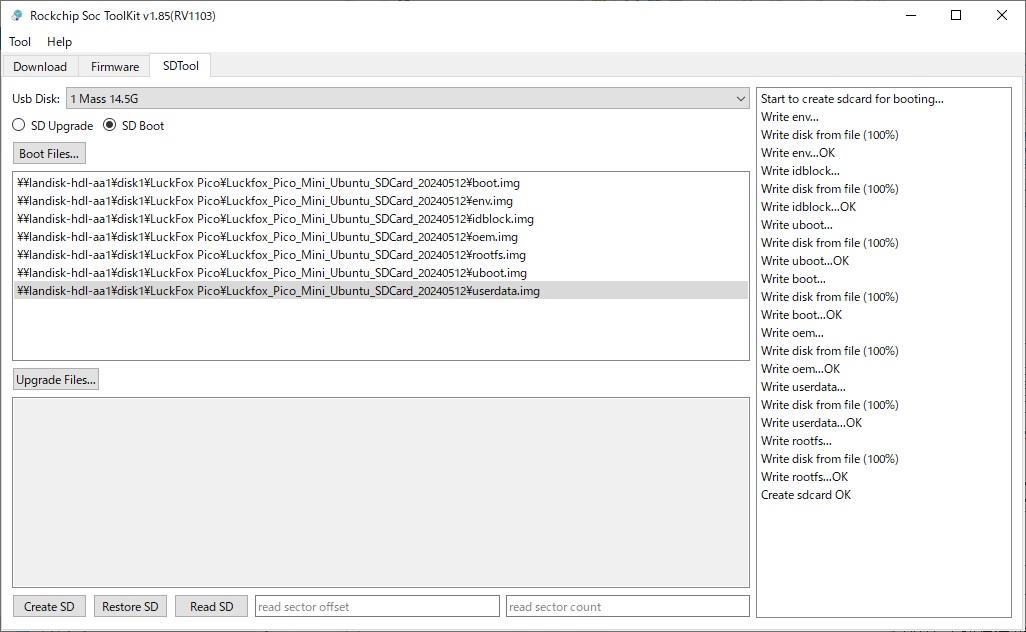Click the Read SD button
The height and width of the screenshot is (632, 1026).
[x=211, y=607]
